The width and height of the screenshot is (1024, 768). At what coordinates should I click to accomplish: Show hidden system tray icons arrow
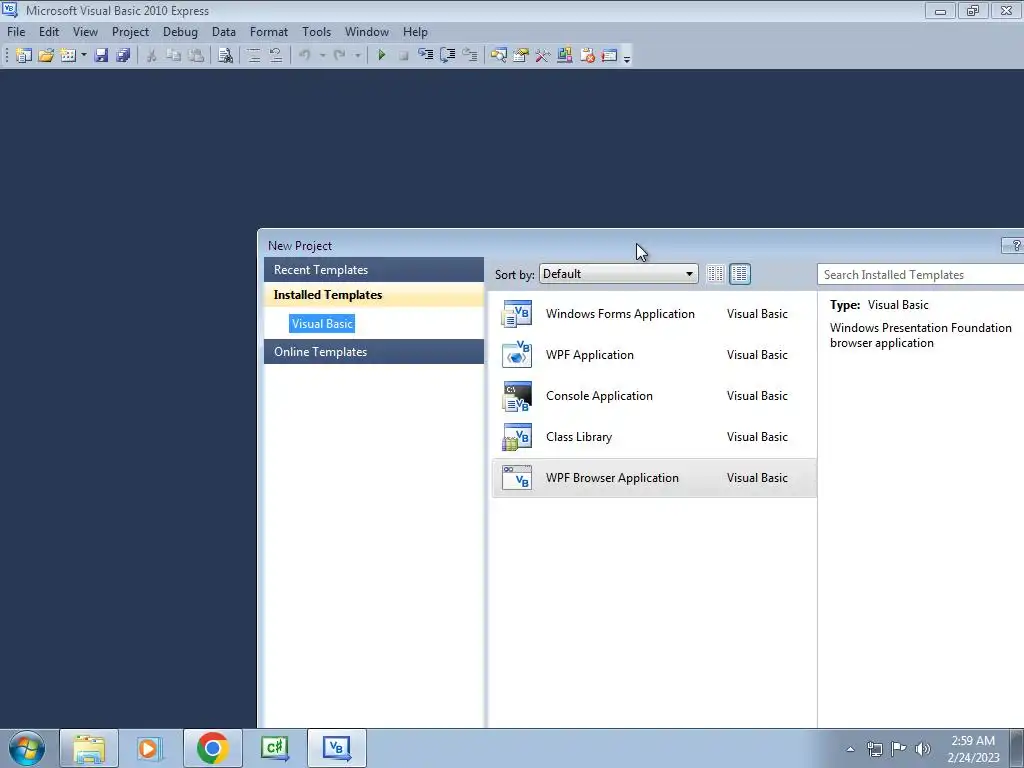pyautogui.click(x=850, y=749)
